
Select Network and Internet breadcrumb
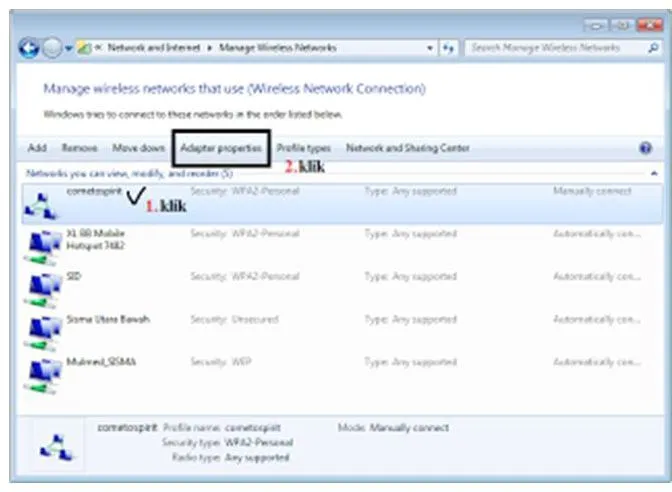click(x=154, y=48)
